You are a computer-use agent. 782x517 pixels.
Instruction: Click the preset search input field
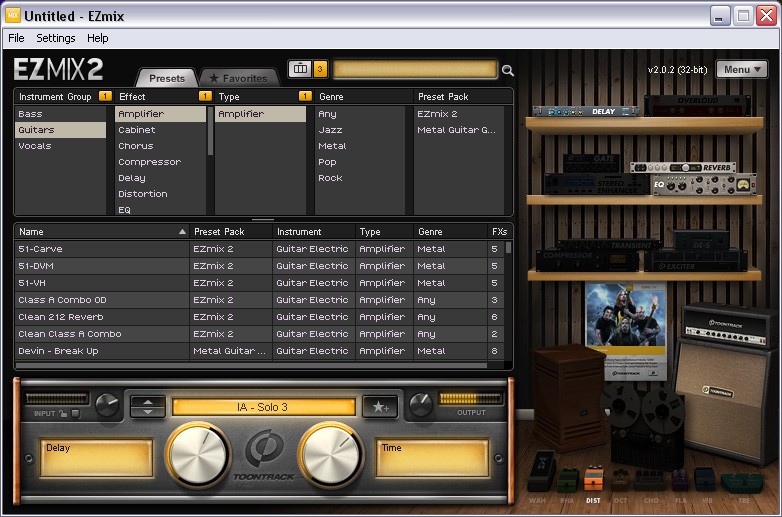414,69
